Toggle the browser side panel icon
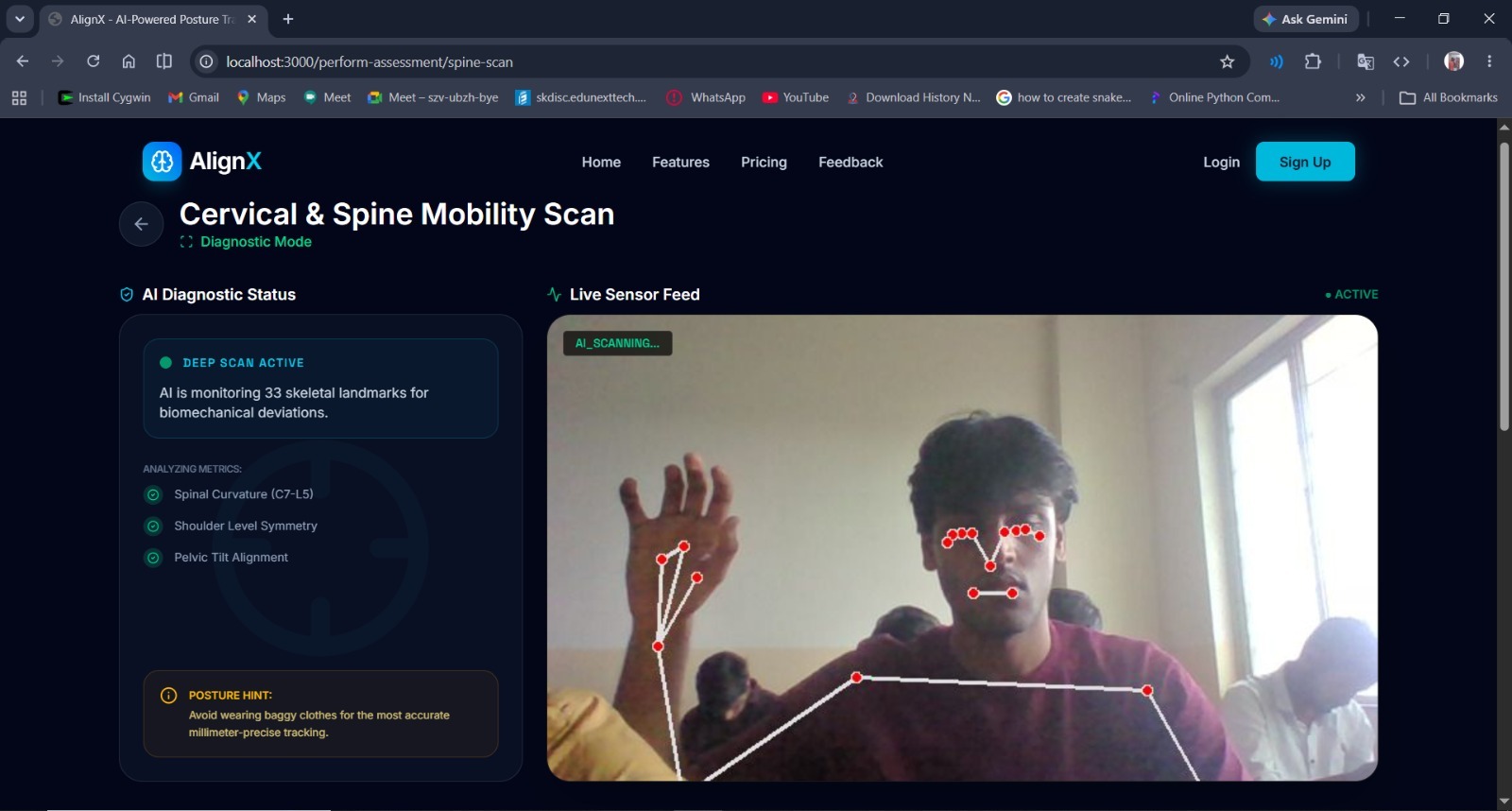The image size is (1512, 811). 164,61
